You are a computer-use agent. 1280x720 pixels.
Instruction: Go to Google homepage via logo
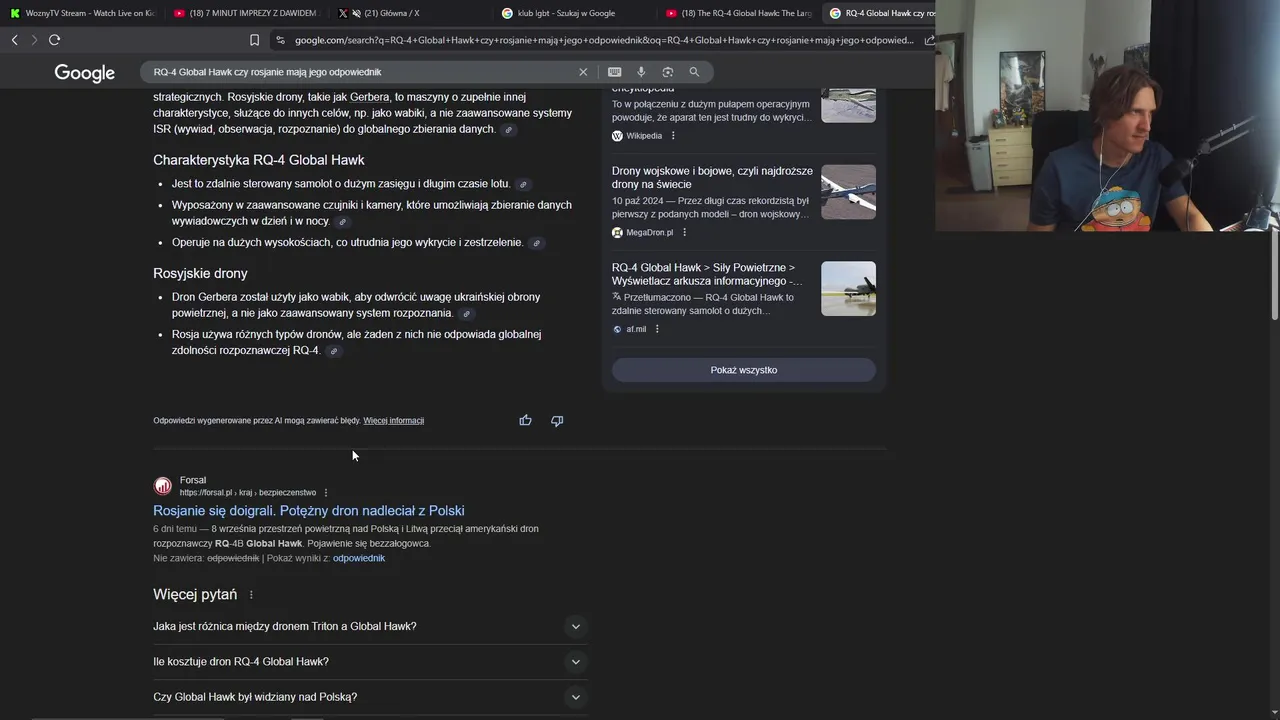[85, 73]
